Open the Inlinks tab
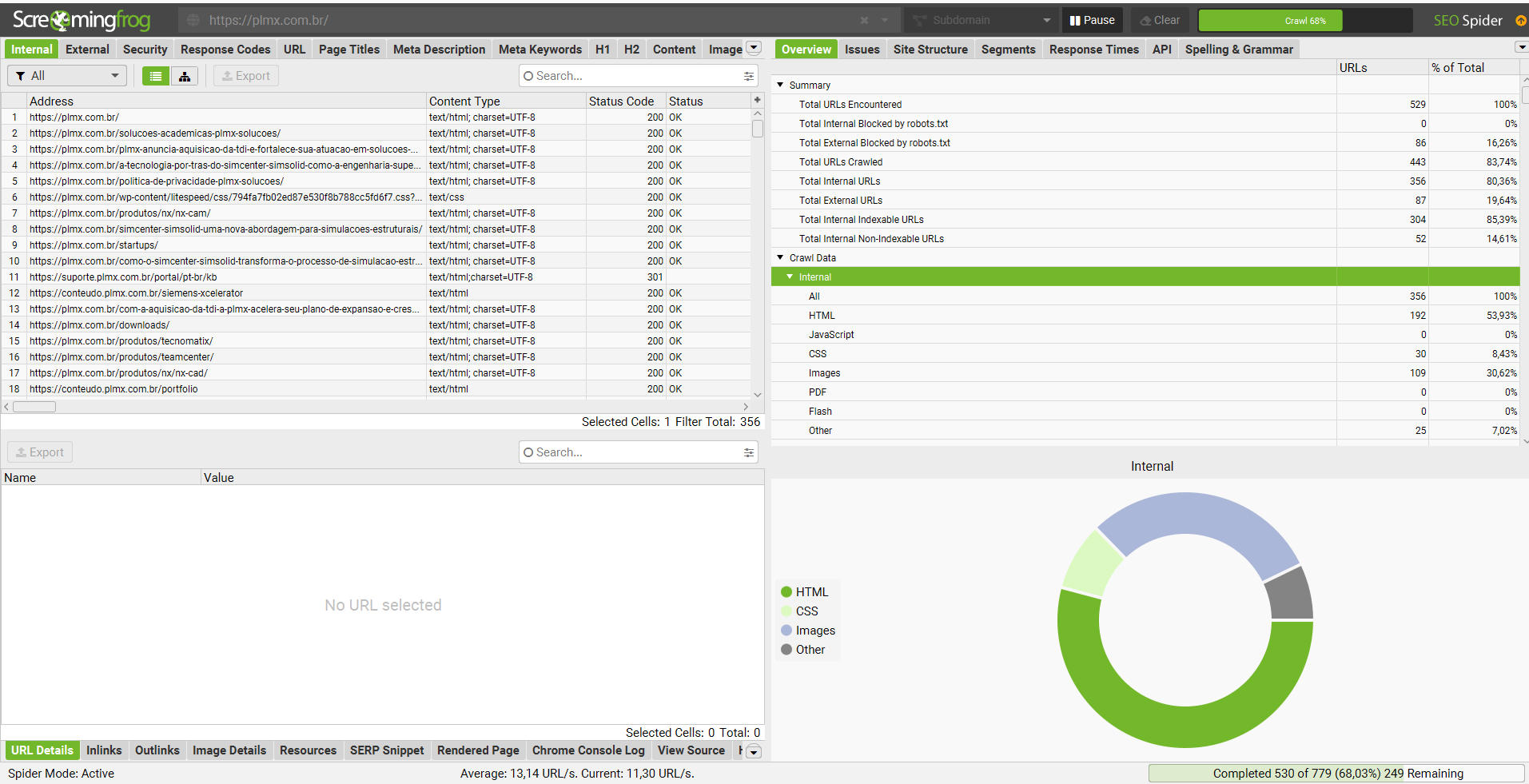Viewport: 1529px width, 784px height. coord(104,750)
